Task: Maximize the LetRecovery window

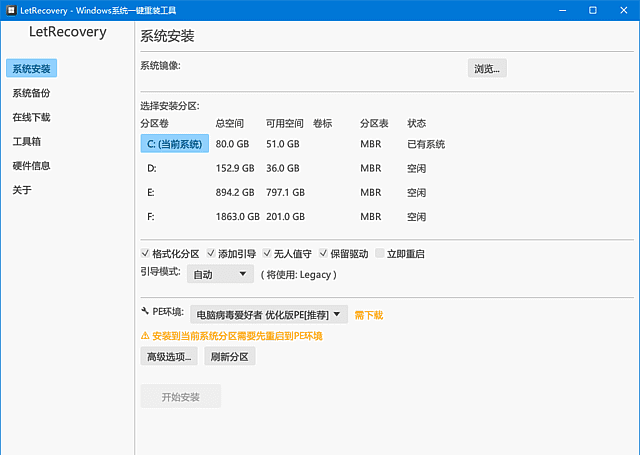Action: (593, 10)
